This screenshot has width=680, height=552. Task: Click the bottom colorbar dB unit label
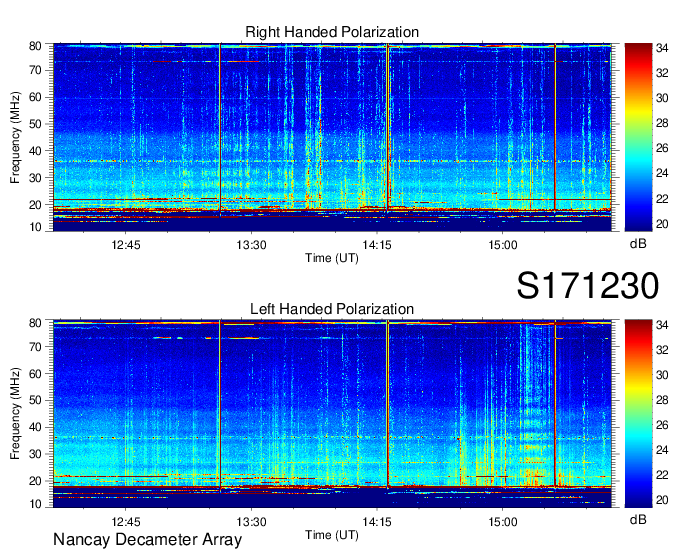[x=638, y=519]
